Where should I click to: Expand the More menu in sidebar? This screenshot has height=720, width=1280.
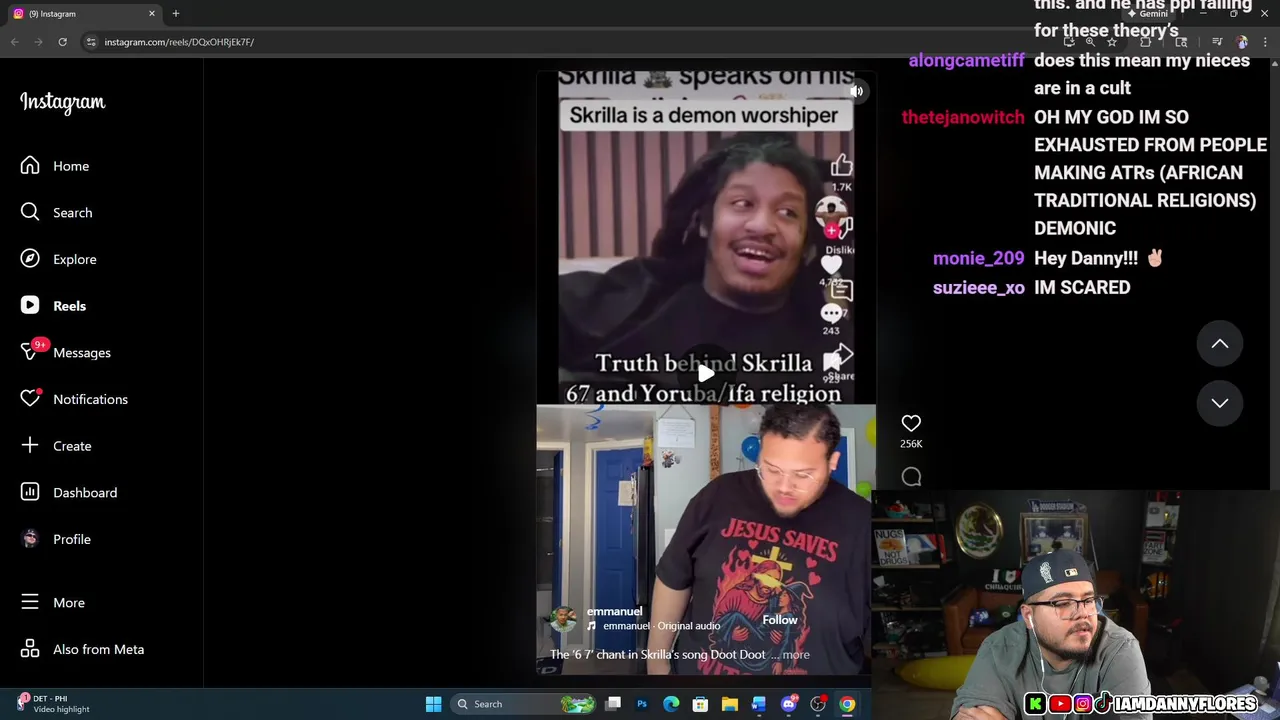click(x=54, y=603)
